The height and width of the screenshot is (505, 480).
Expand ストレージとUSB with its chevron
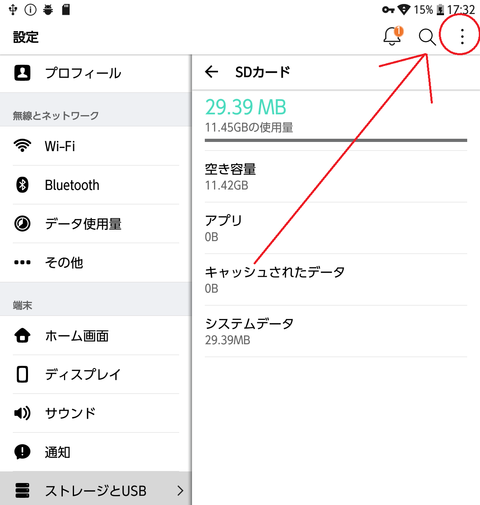point(180,490)
